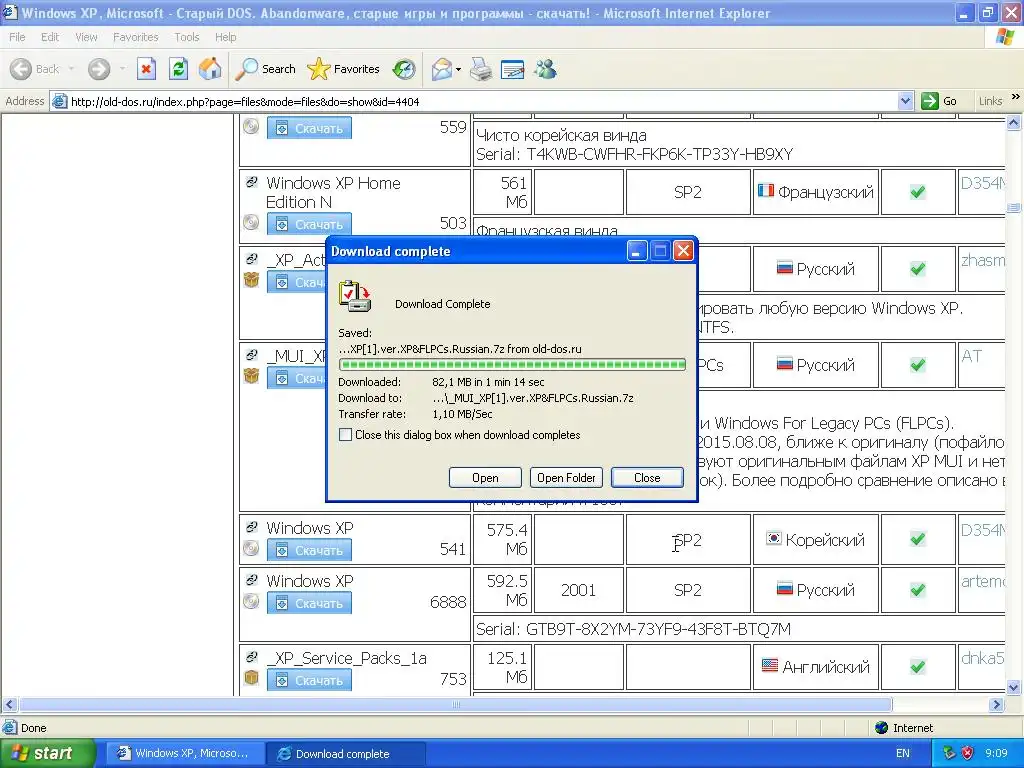This screenshot has height=768, width=1024.
Task: Click Скачать button for _XP_Service_Packs_1a
Action: (x=309, y=680)
